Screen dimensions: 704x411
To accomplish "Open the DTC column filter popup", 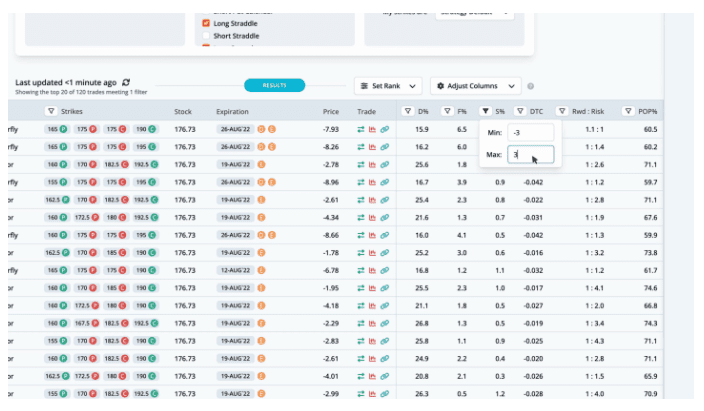I will click(x=520, y=111).
